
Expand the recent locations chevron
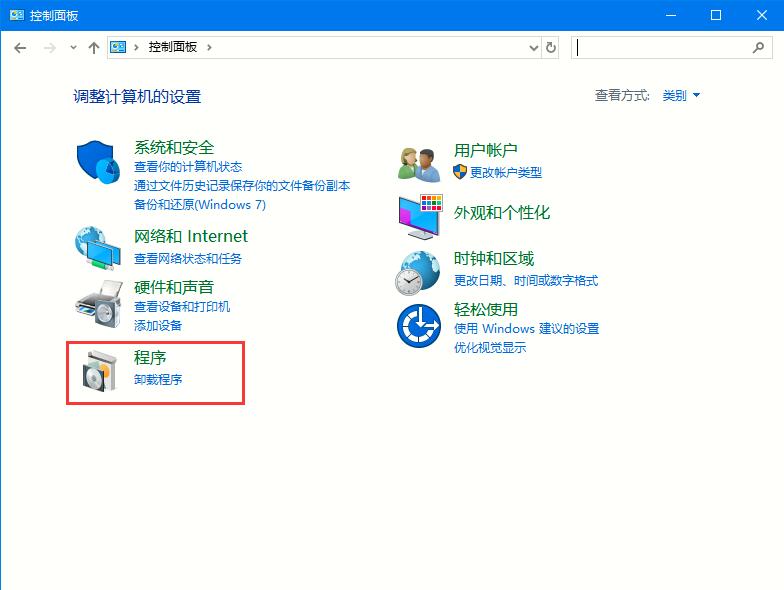(73, 48)
